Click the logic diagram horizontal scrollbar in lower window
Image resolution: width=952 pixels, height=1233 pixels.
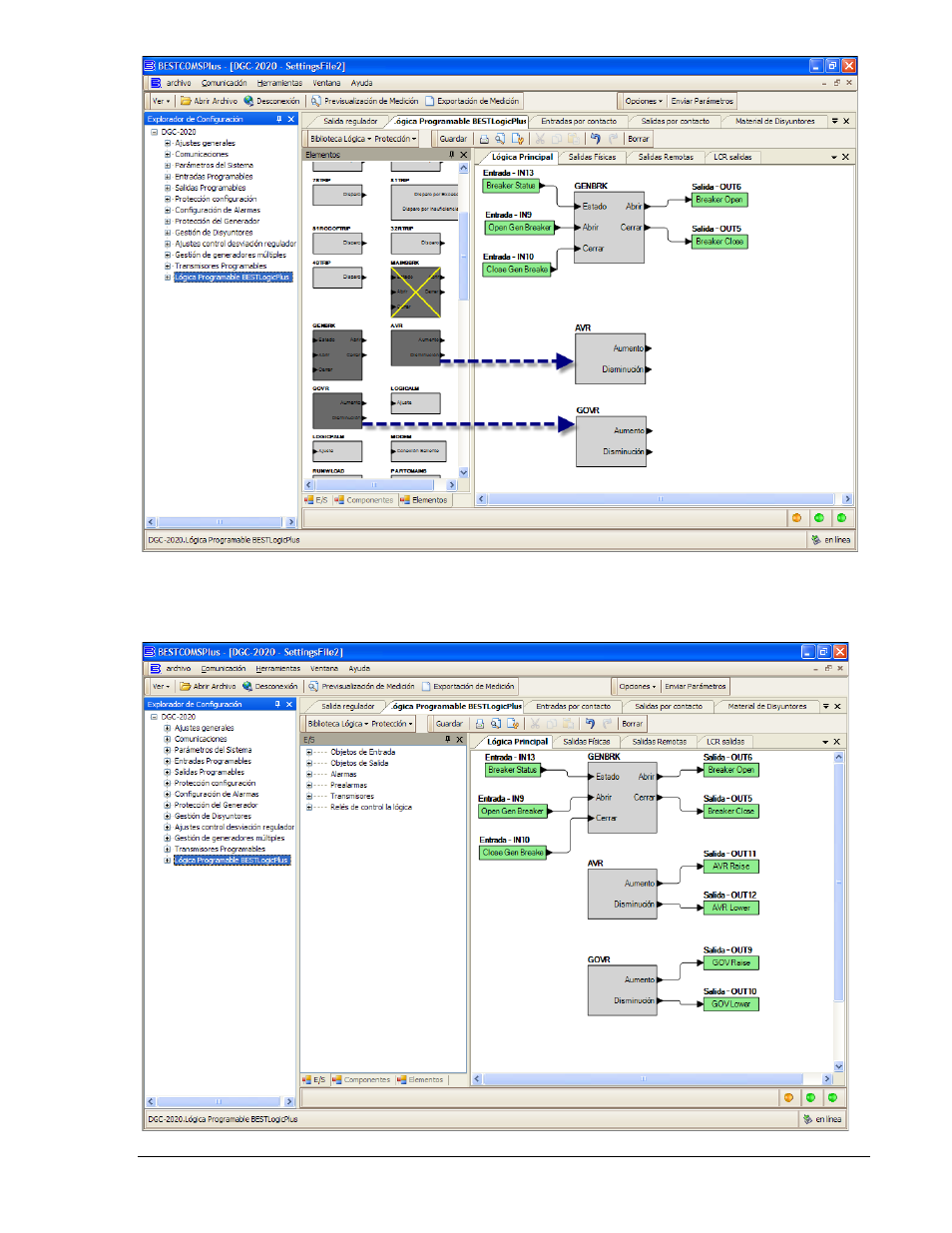pyautogui.click(x=652, y=1079)
